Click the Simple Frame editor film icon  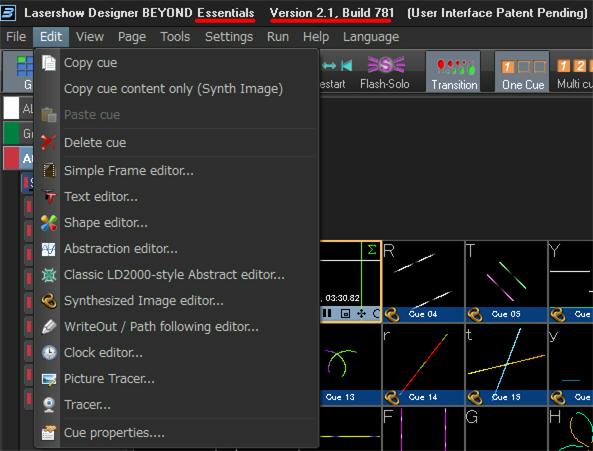click(49, 170)
